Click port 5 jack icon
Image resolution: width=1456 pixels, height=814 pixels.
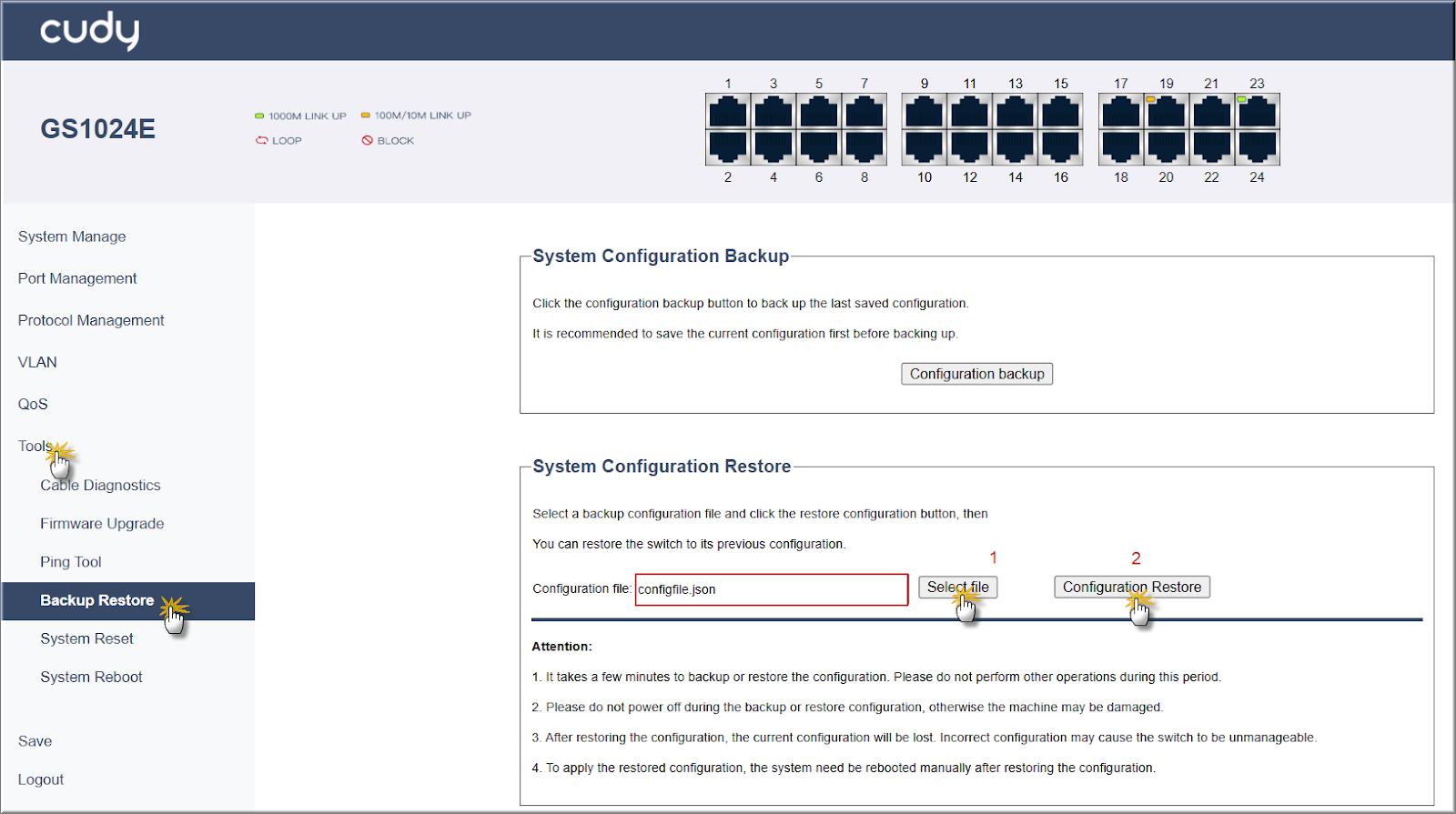tap(819, 112)
